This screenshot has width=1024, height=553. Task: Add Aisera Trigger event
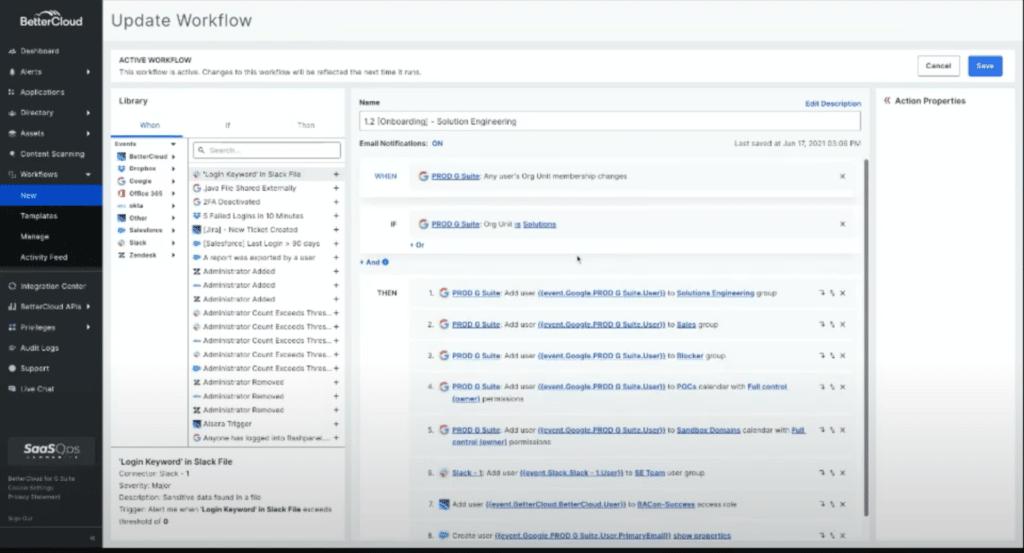click(336, 424)
